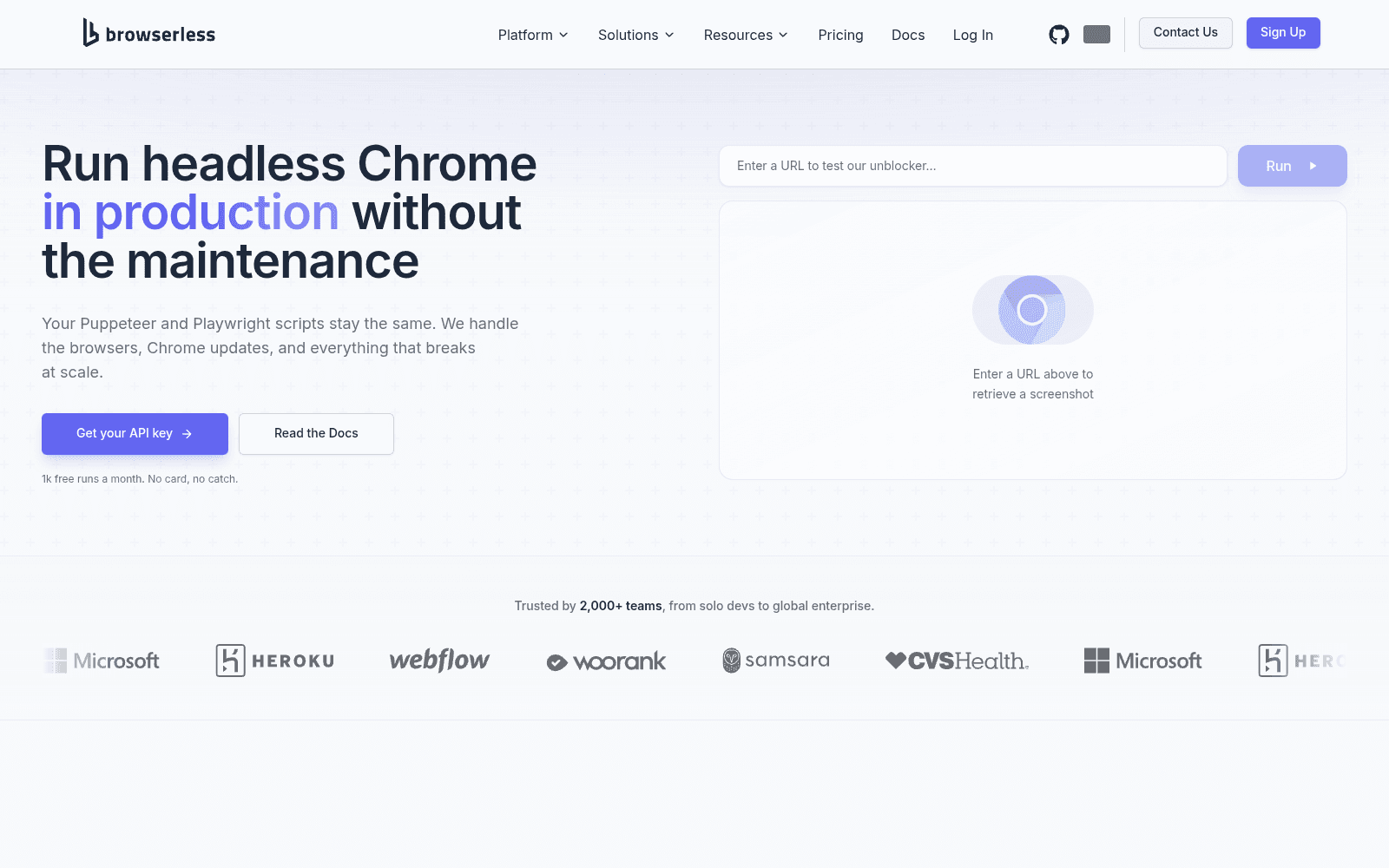This screenshot has width=1389, height=868.
Task: Open the GitHub icon link
Action: coord(1058,35)
